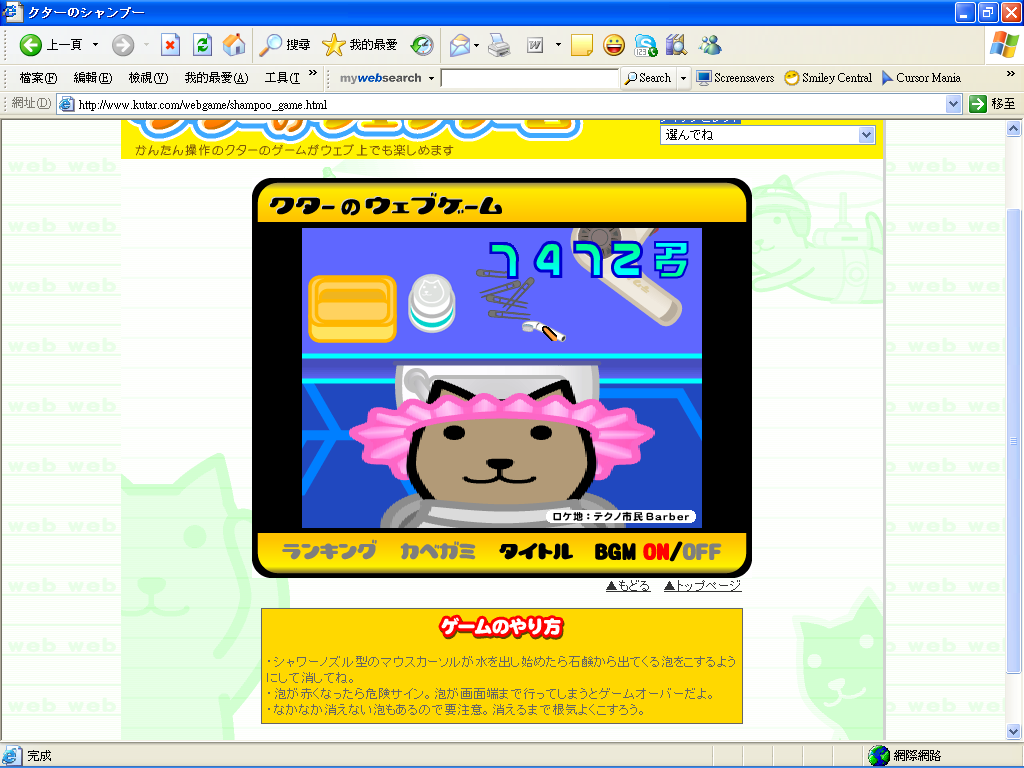Expand the Search button dropdown arrow
Viewport: 1024px width, 768px height.
[683, 78]
